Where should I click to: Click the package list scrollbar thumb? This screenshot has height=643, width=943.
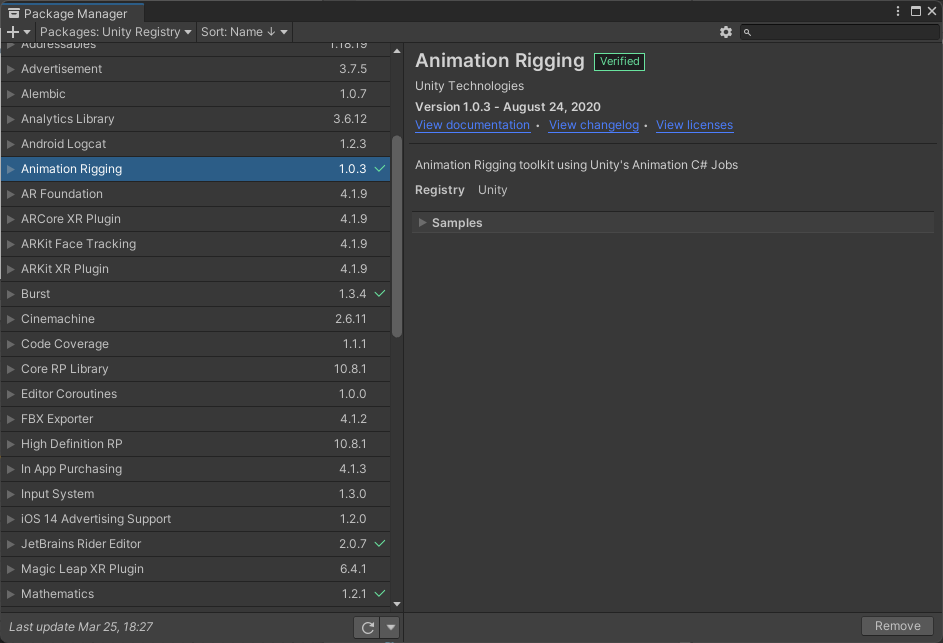pyautogui.click(x=396, y=236)
